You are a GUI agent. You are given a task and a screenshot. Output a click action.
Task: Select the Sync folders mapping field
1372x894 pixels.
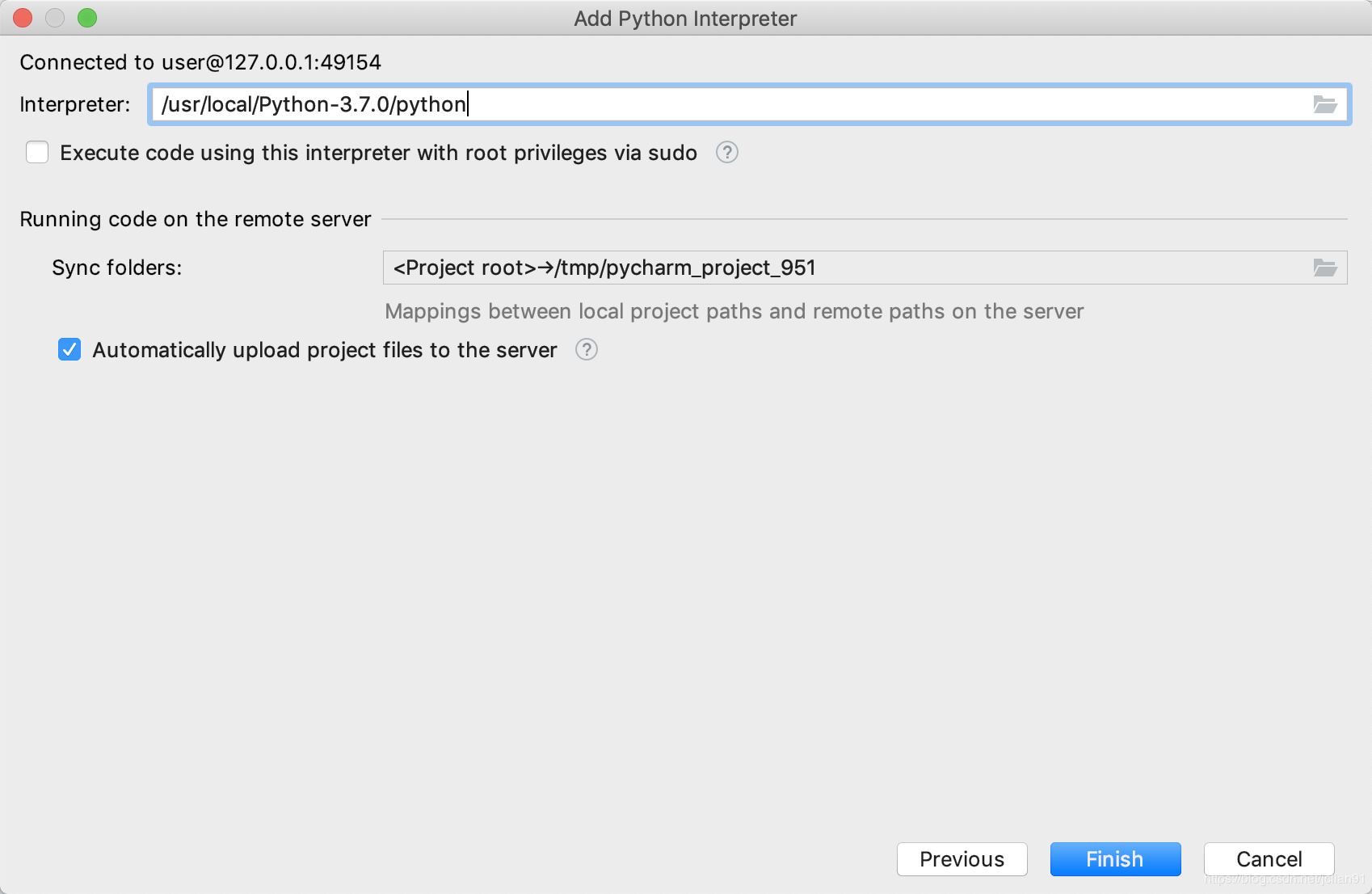[840, 268]
